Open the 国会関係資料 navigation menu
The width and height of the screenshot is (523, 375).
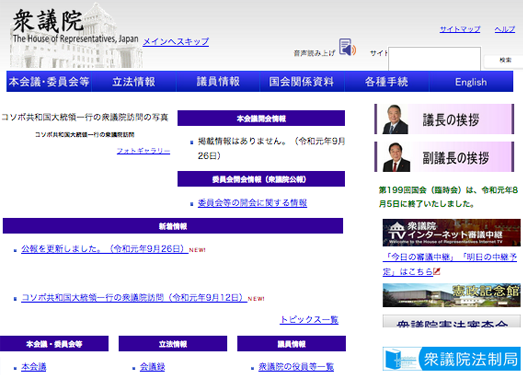[x=302, y=81]
